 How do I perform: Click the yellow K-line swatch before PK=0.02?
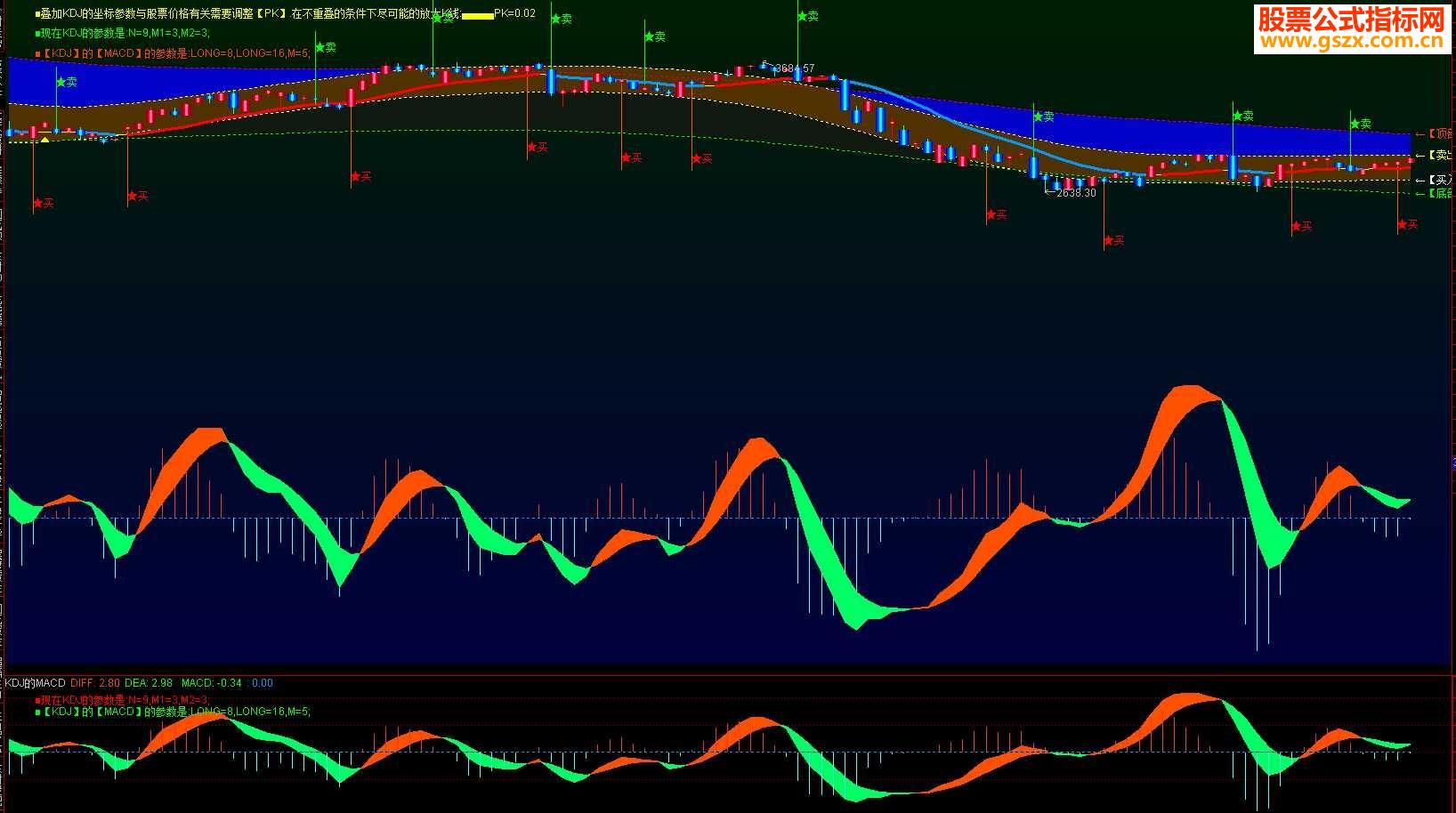pos(478,15)
